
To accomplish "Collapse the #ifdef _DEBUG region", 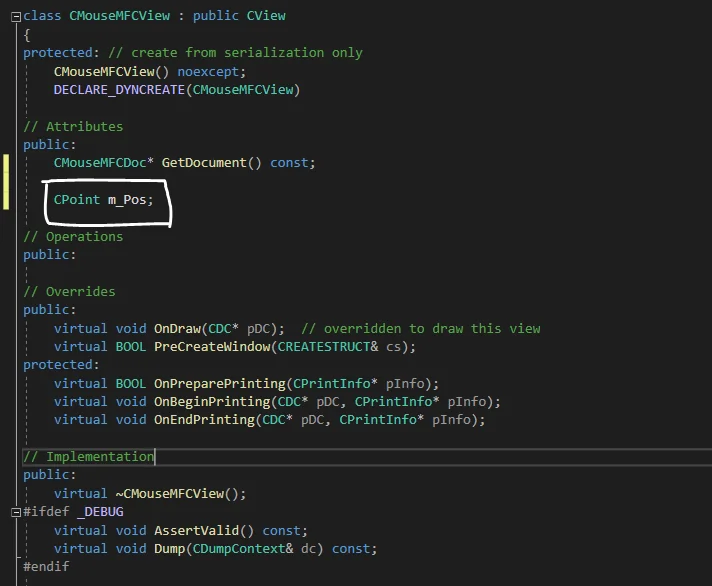I will [16, 512].
